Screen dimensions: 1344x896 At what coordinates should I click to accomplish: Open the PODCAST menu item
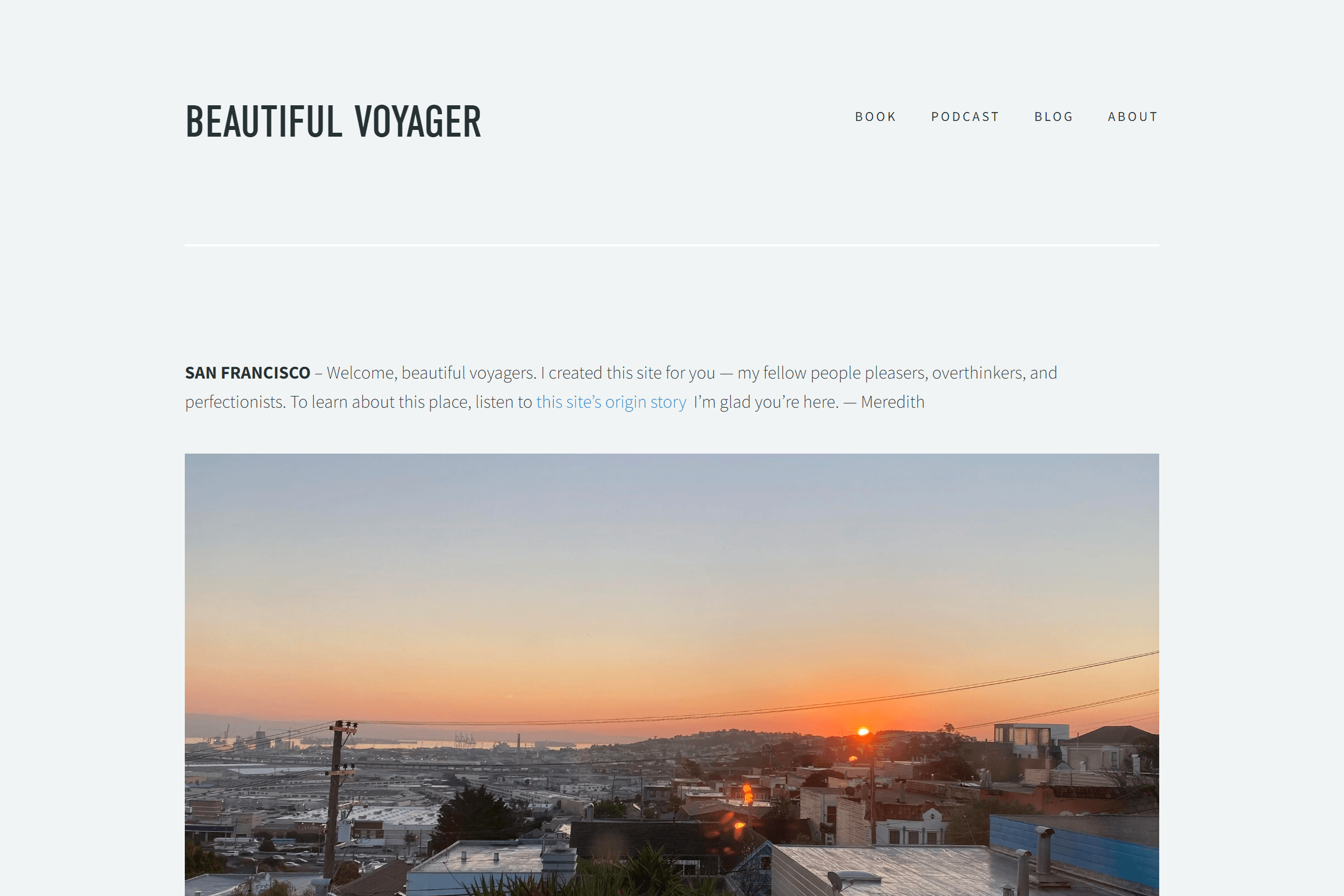[x=965, y=116]
